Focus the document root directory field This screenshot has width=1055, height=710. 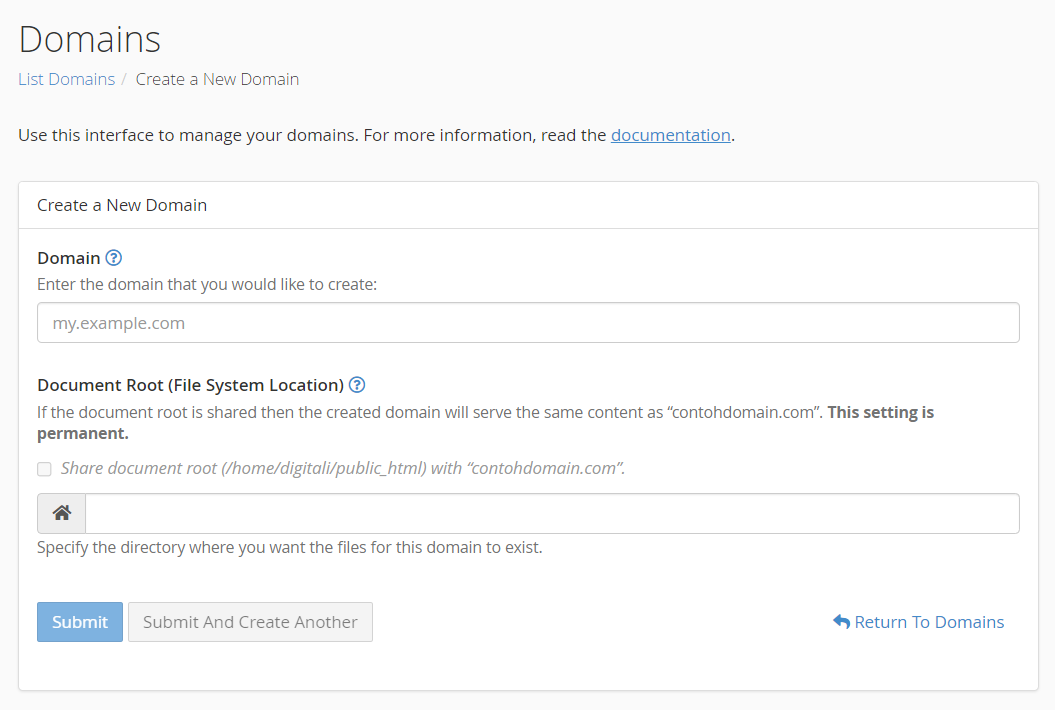coord(552,513)
